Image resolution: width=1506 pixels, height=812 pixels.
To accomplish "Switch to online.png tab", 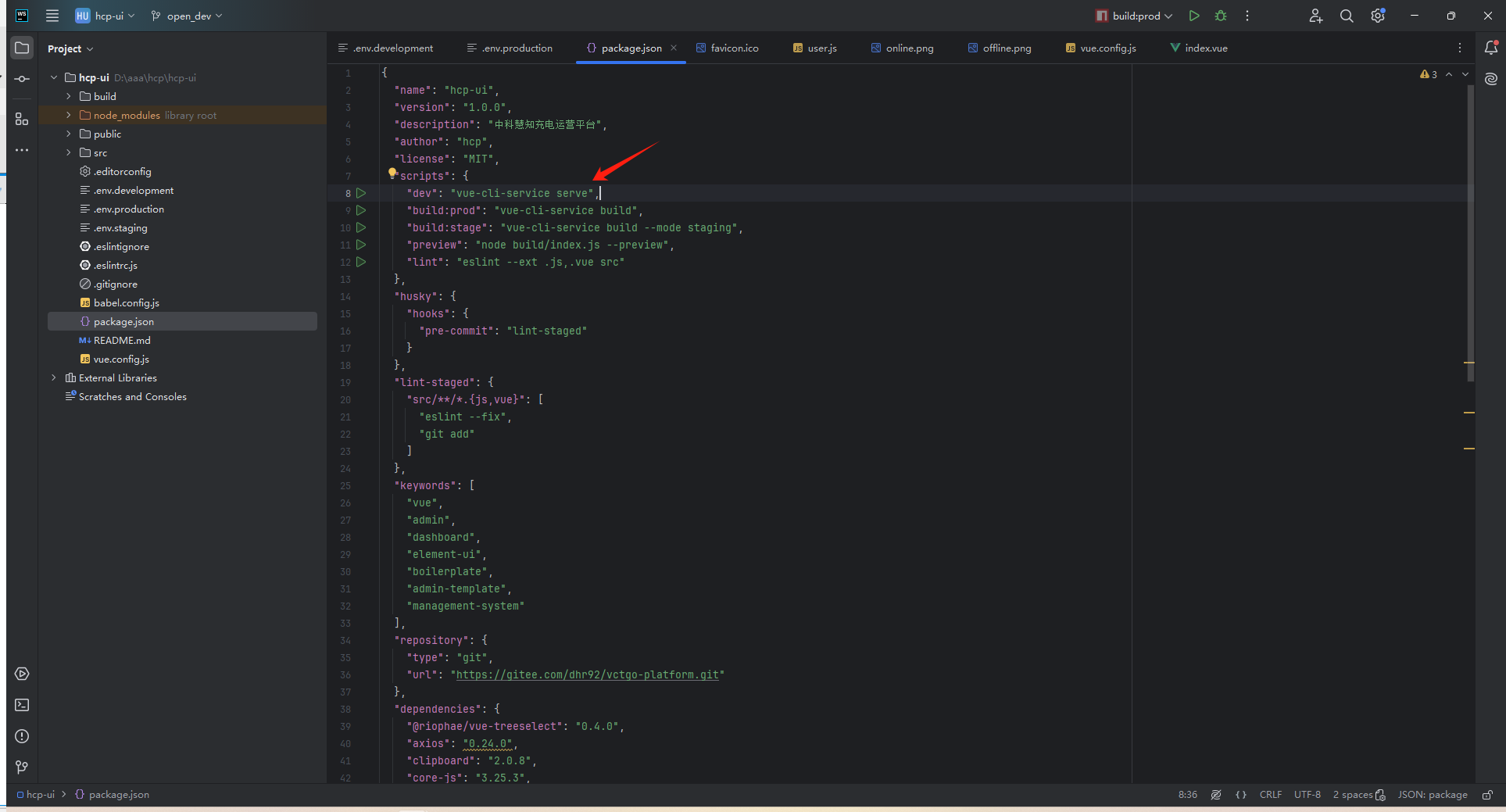I will (x=902, y=48).
